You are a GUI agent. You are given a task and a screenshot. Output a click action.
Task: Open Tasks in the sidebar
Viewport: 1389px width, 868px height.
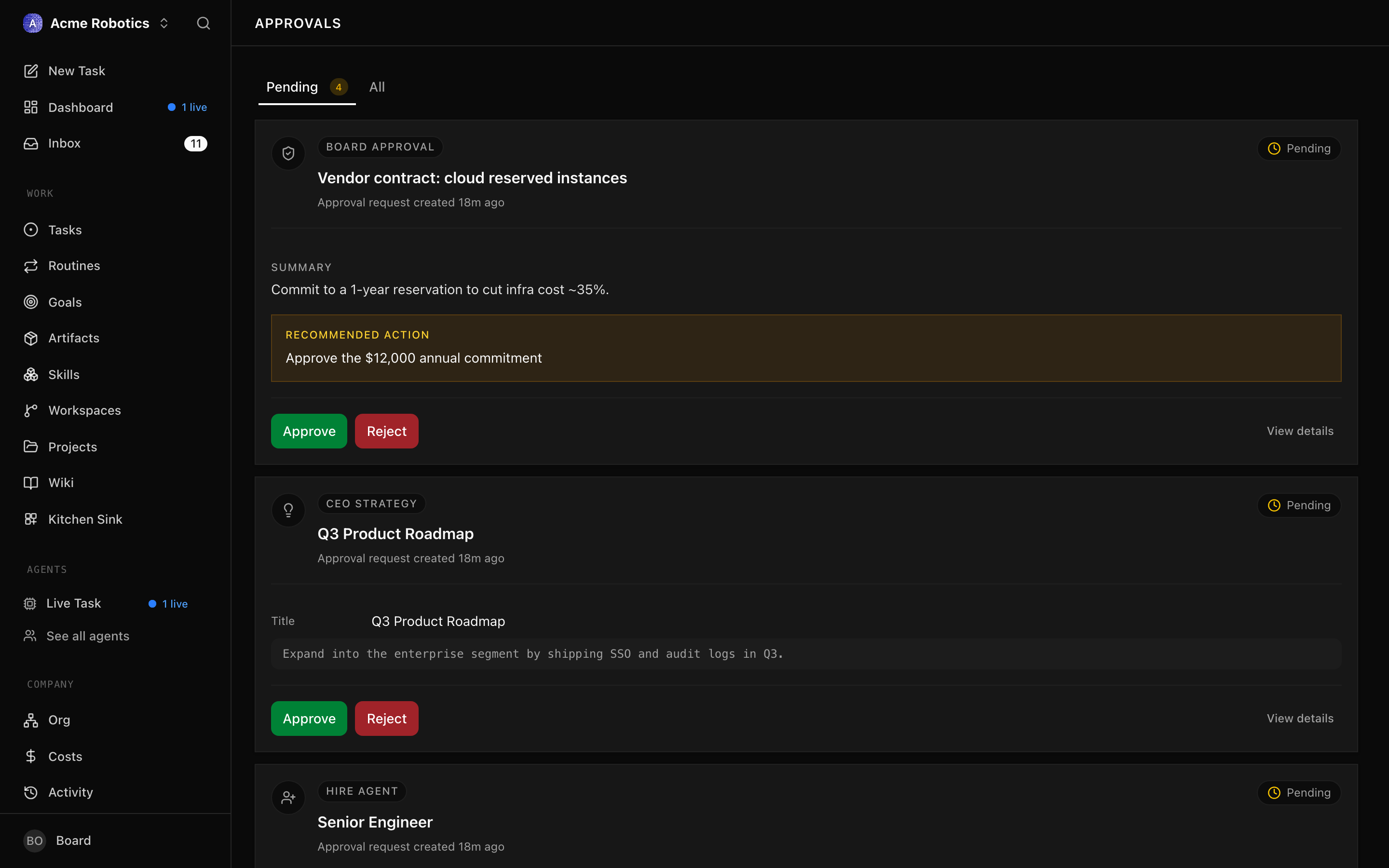coord(115,230)
